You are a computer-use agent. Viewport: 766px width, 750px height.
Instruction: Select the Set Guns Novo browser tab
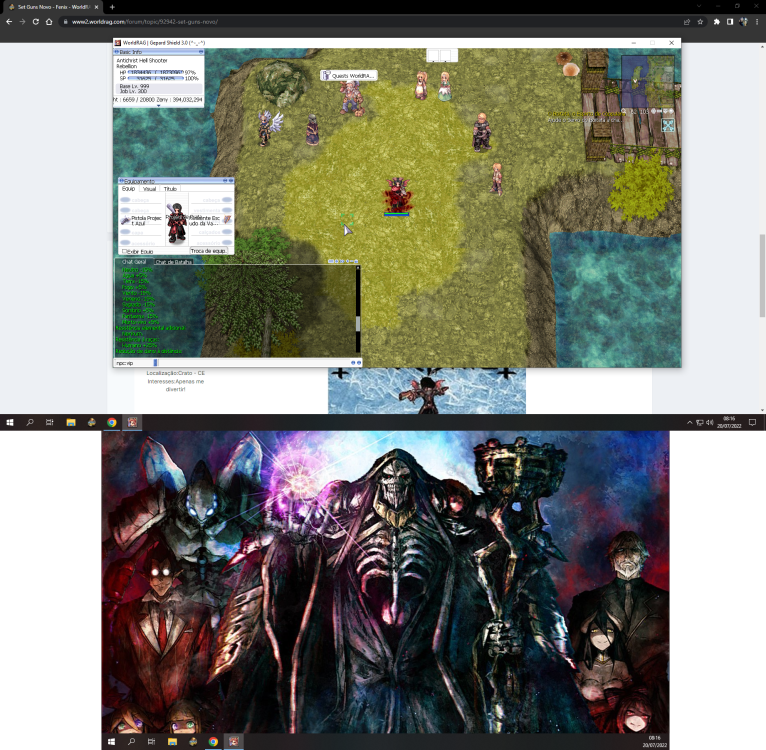click(53, 7)
